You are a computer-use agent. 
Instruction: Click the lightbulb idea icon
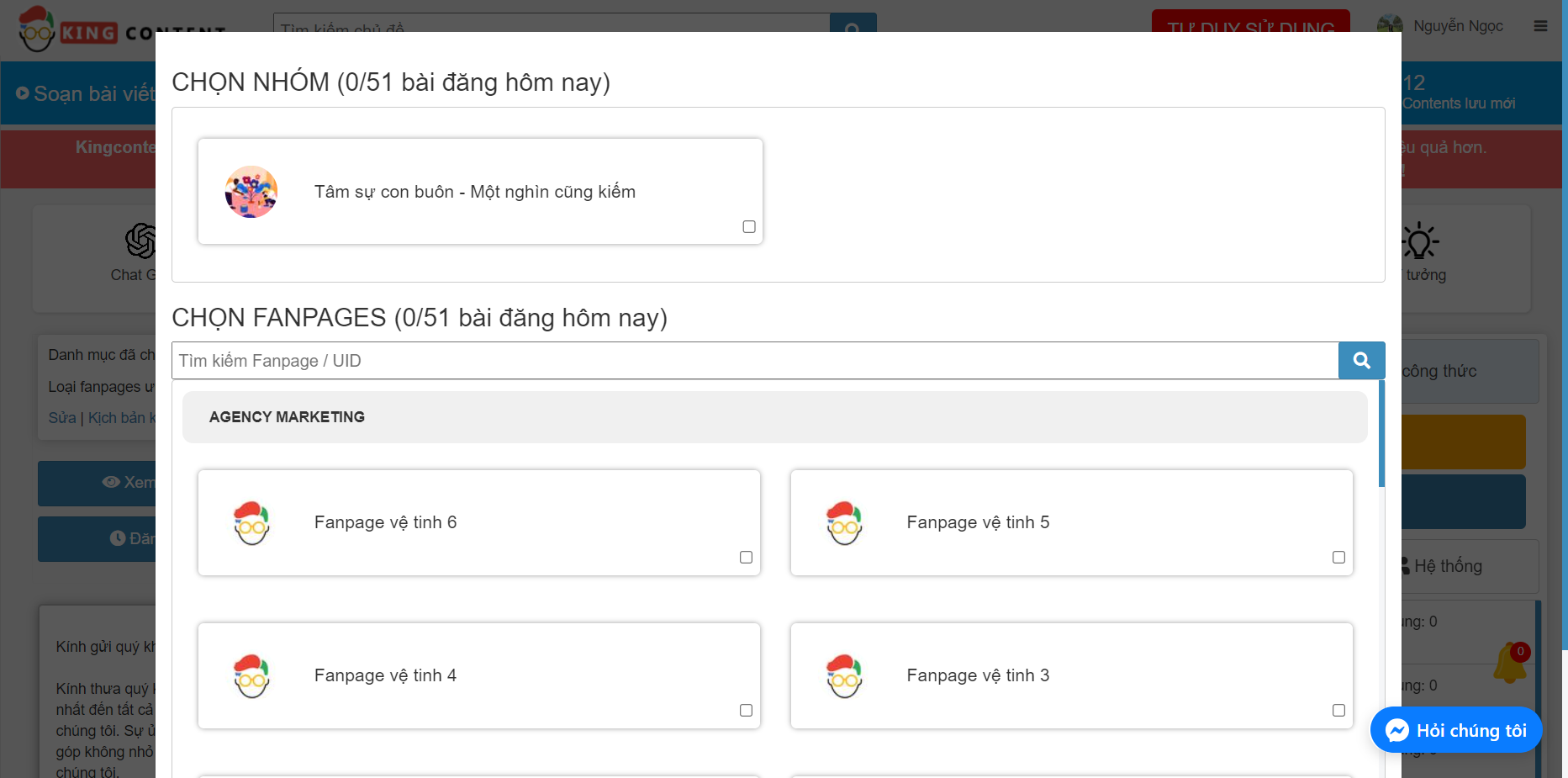tap(1419, 241)
